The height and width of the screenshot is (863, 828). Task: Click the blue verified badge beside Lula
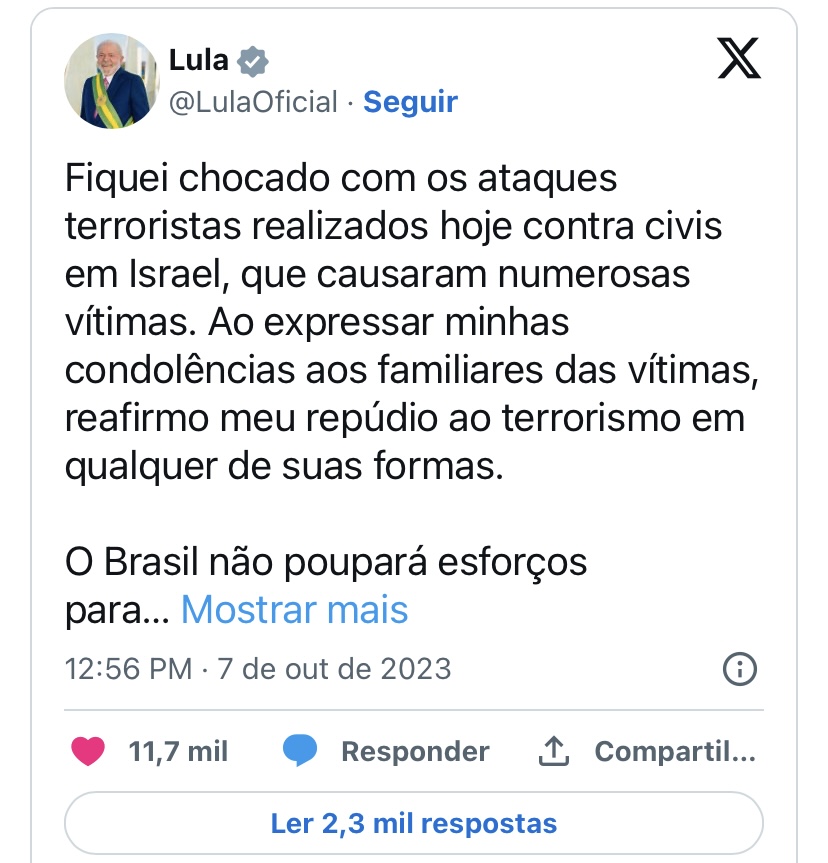pyautogui.click(x=254, y=61)
